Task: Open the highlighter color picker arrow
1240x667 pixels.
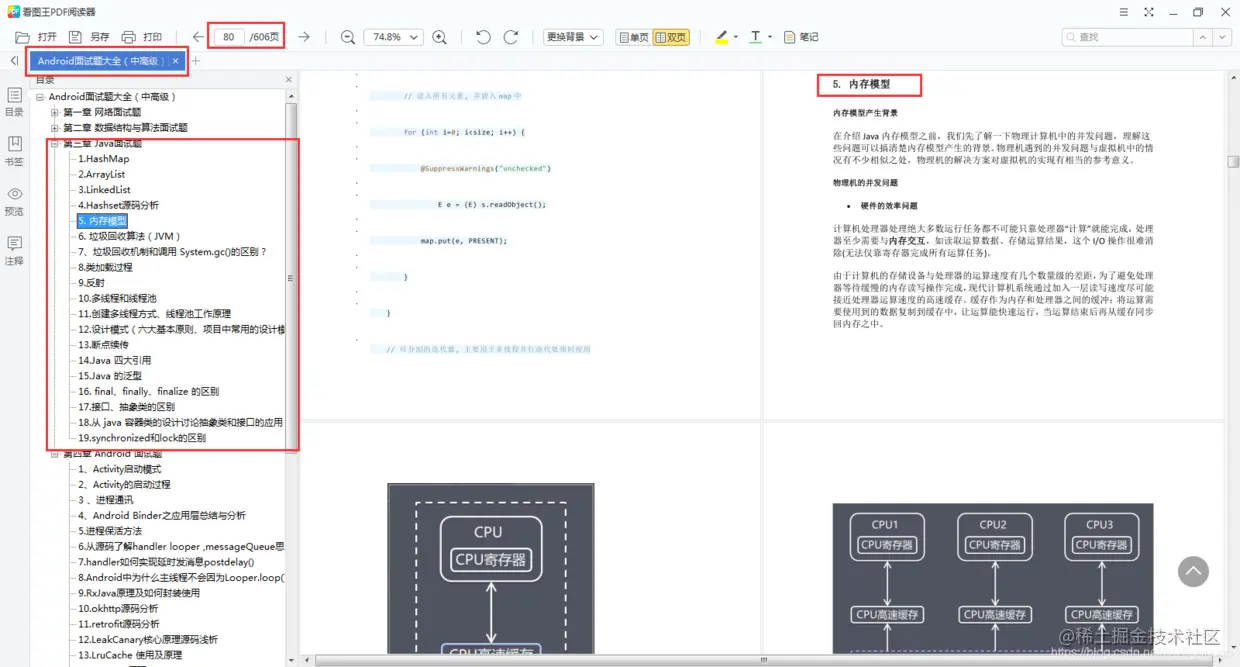Action: click(736, 37)
